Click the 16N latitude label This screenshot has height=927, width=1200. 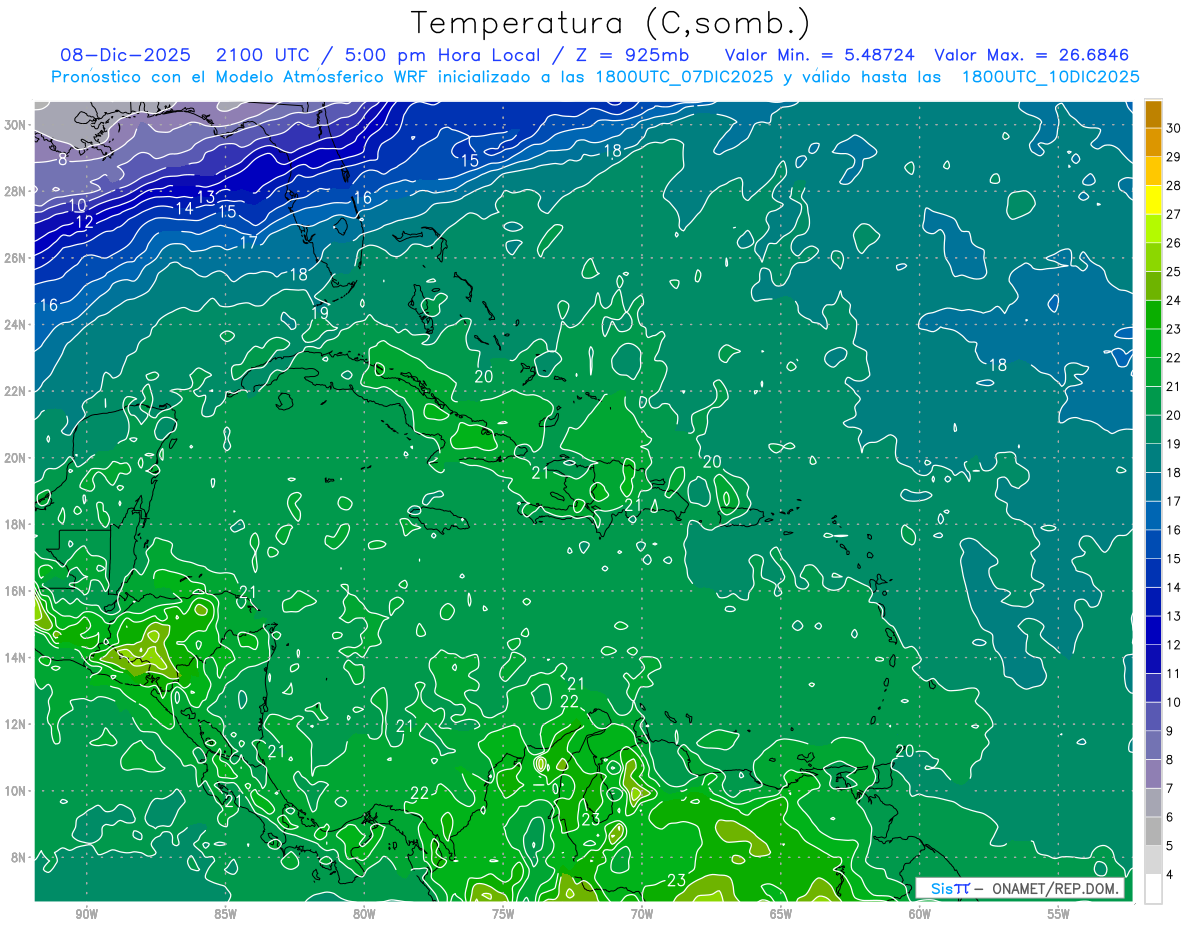[x=16, y=591]
